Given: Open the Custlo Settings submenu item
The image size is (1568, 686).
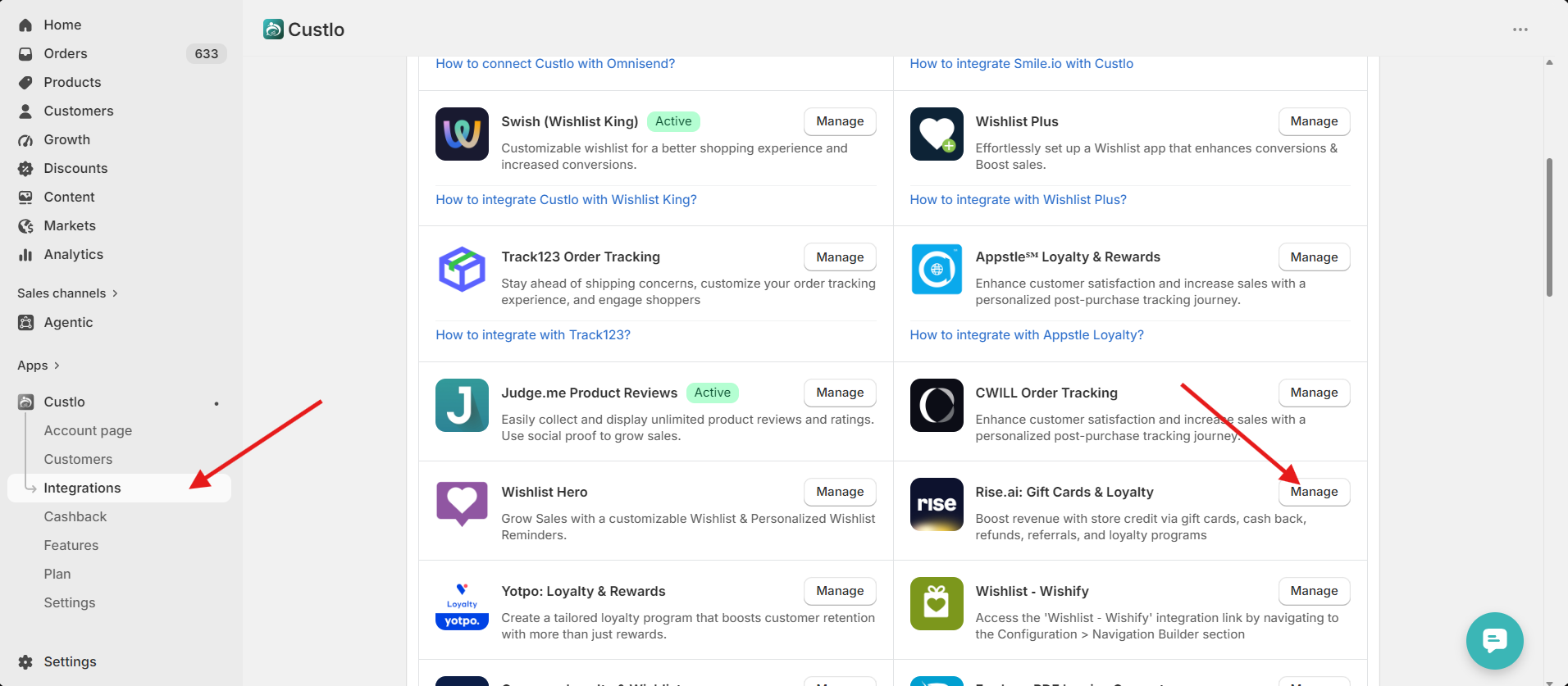Looking at the screenshot, I should click(70, 603).
